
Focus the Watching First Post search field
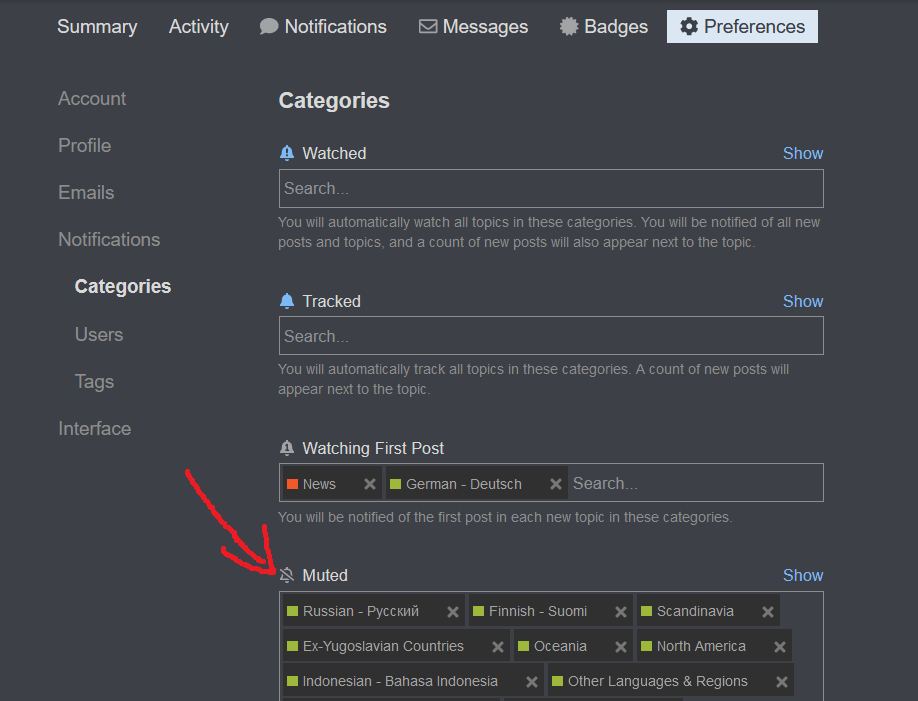[696, 483]
